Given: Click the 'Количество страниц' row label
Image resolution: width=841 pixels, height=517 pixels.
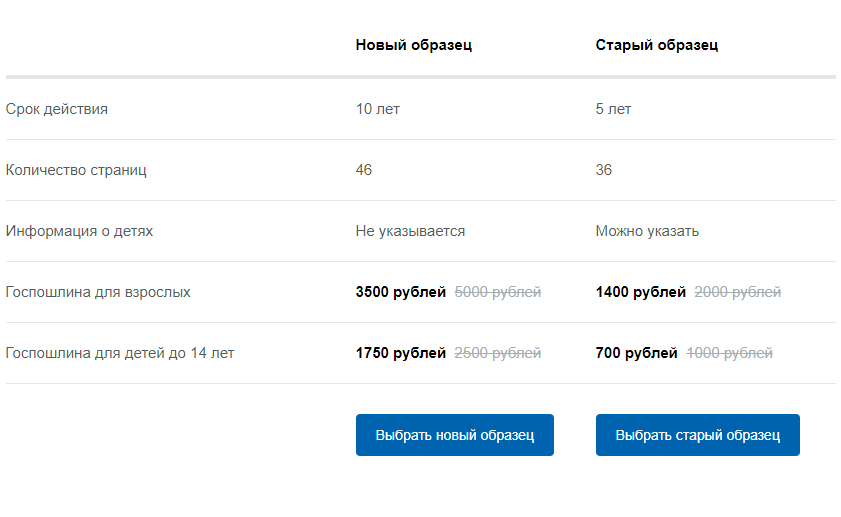Looking at the screenshot, I should coord(76,170).
